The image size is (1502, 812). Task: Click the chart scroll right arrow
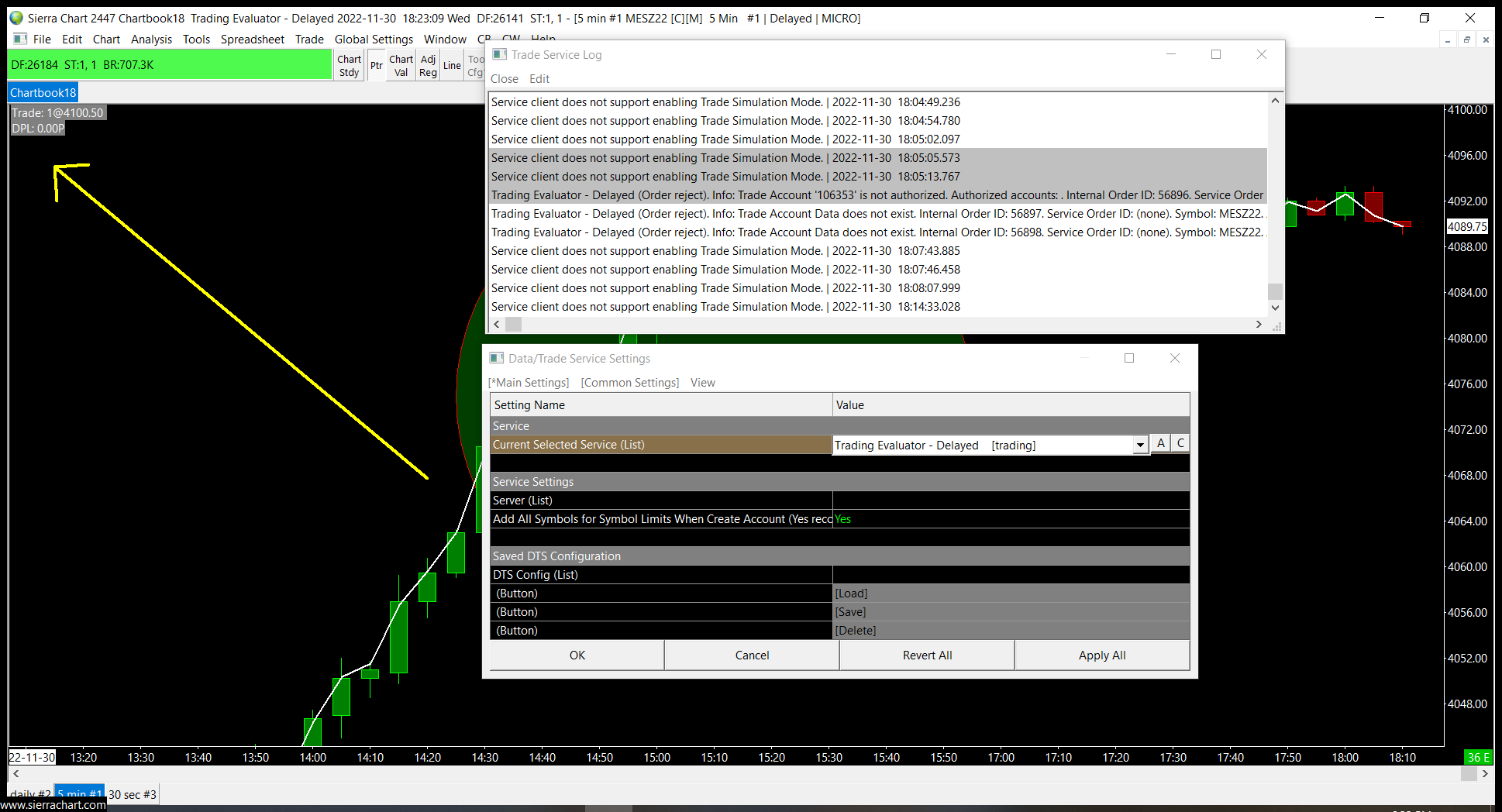point(1485,773)
